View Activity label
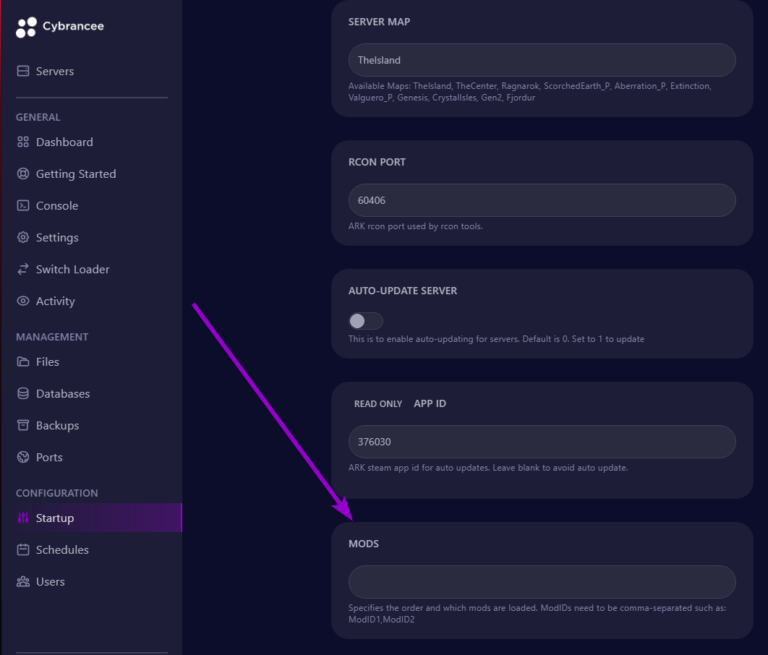This screenshot has height=655, width=768. [55, 301]
